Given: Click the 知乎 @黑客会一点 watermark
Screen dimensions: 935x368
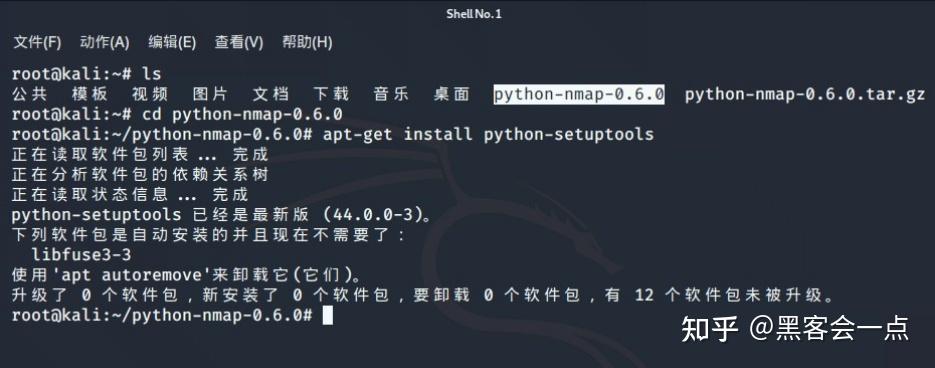Looking at the screenshot, I should (x=795, y=328).
